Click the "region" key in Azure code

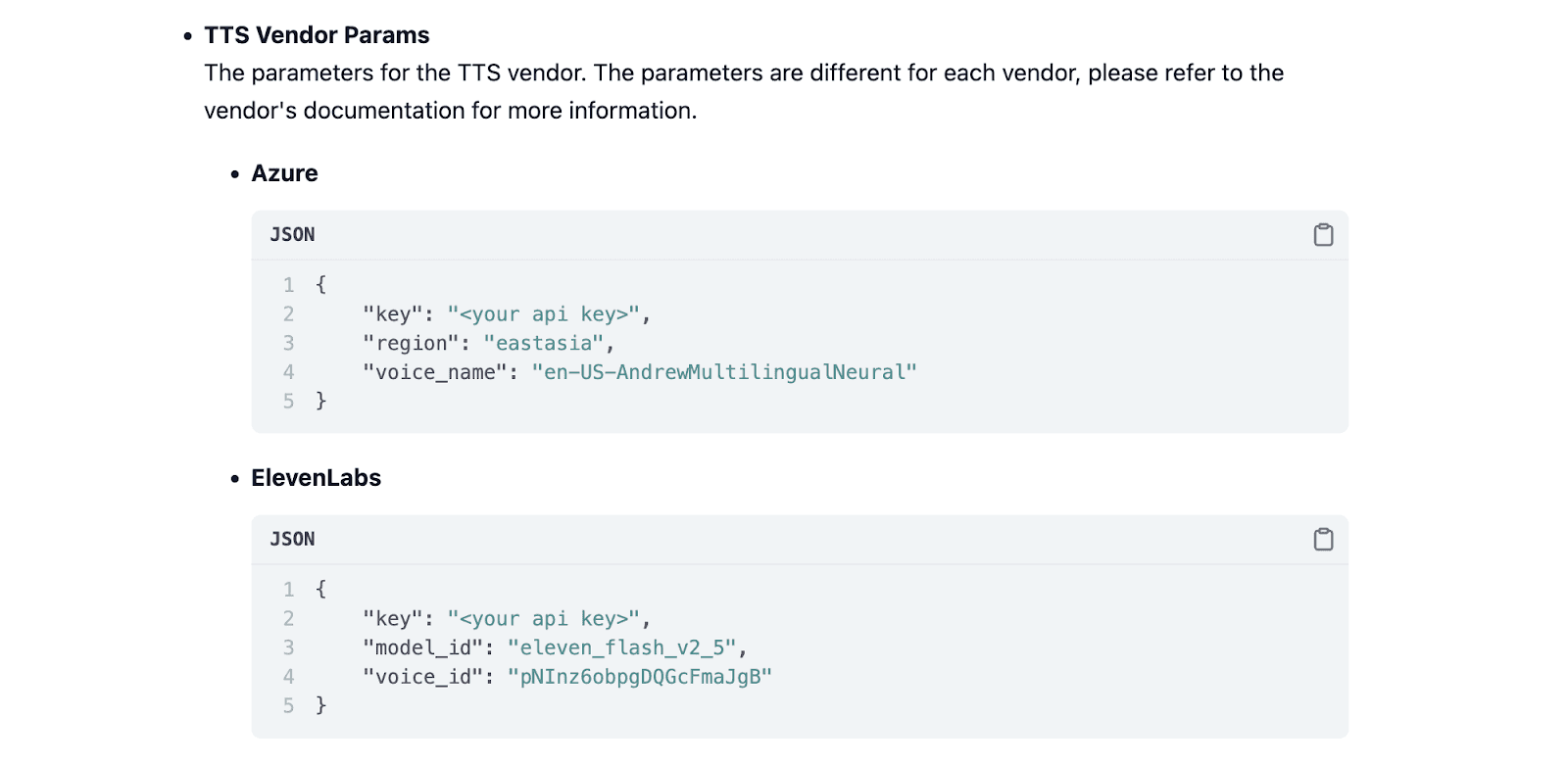[411, 344]
